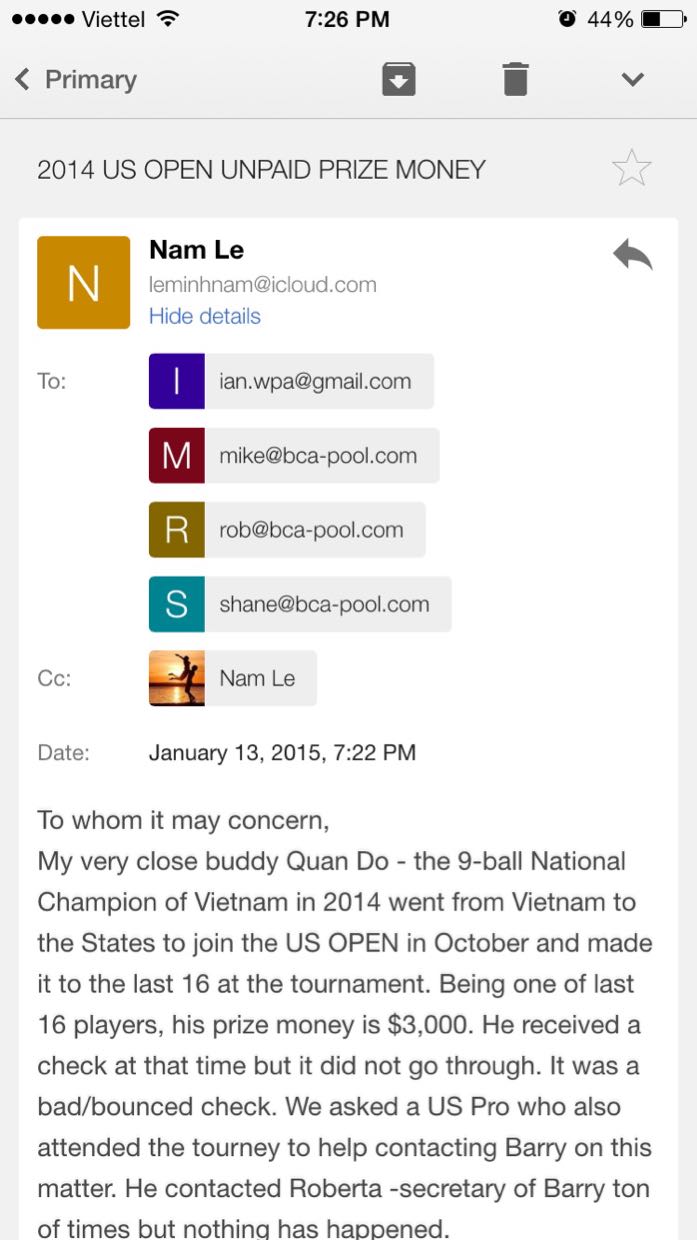
Task: Delete the email with the trash icon
Action: coord(515,79)
